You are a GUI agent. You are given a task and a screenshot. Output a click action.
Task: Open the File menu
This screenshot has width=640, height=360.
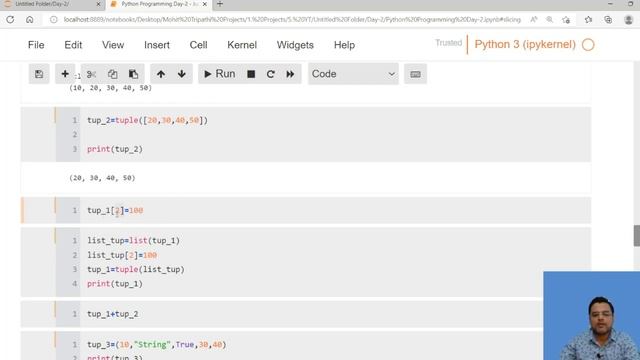36,45
